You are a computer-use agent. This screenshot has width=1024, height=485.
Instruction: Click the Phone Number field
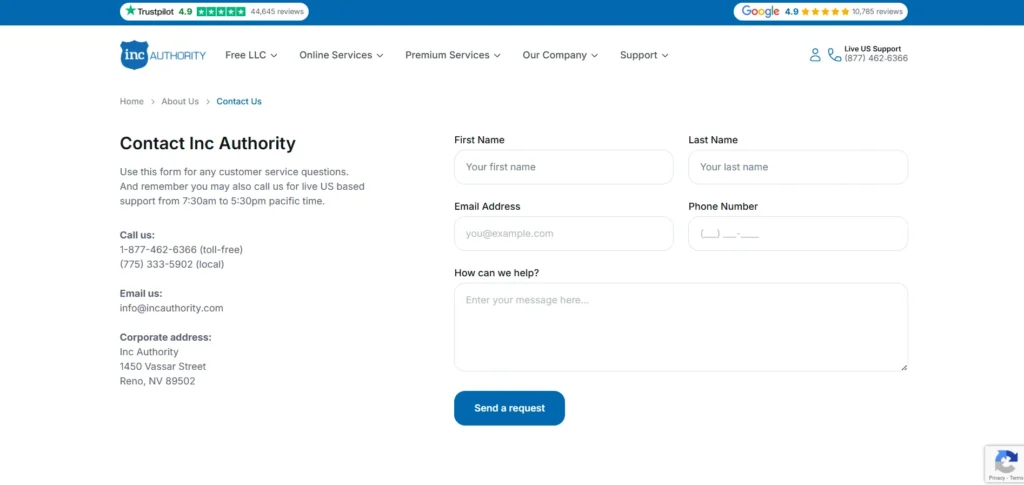797,233
